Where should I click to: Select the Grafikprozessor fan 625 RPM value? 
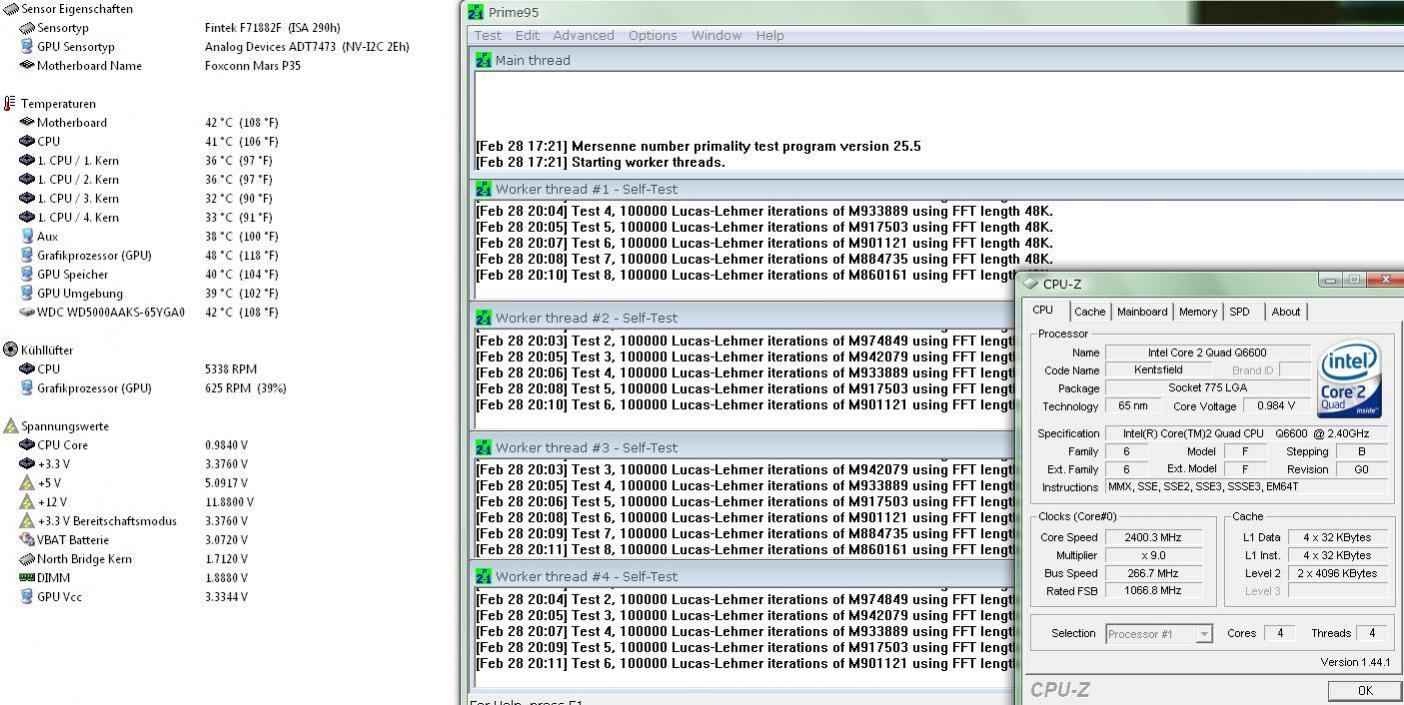245,388
